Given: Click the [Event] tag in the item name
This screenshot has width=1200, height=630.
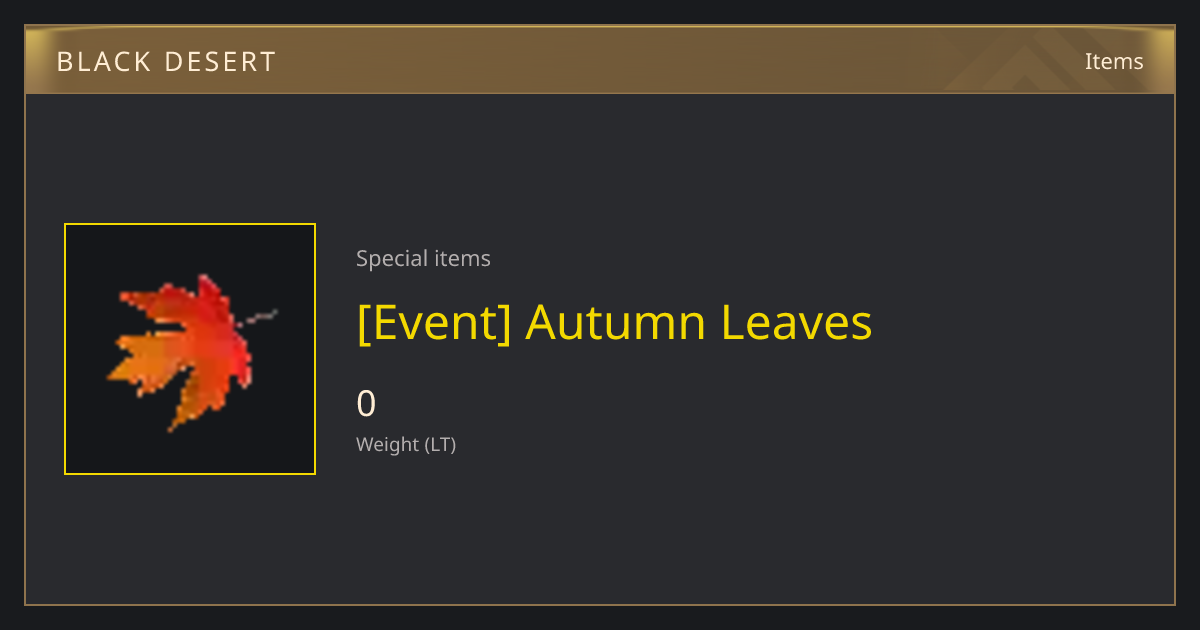Looking at the screenshot, I should pos(434,322).
